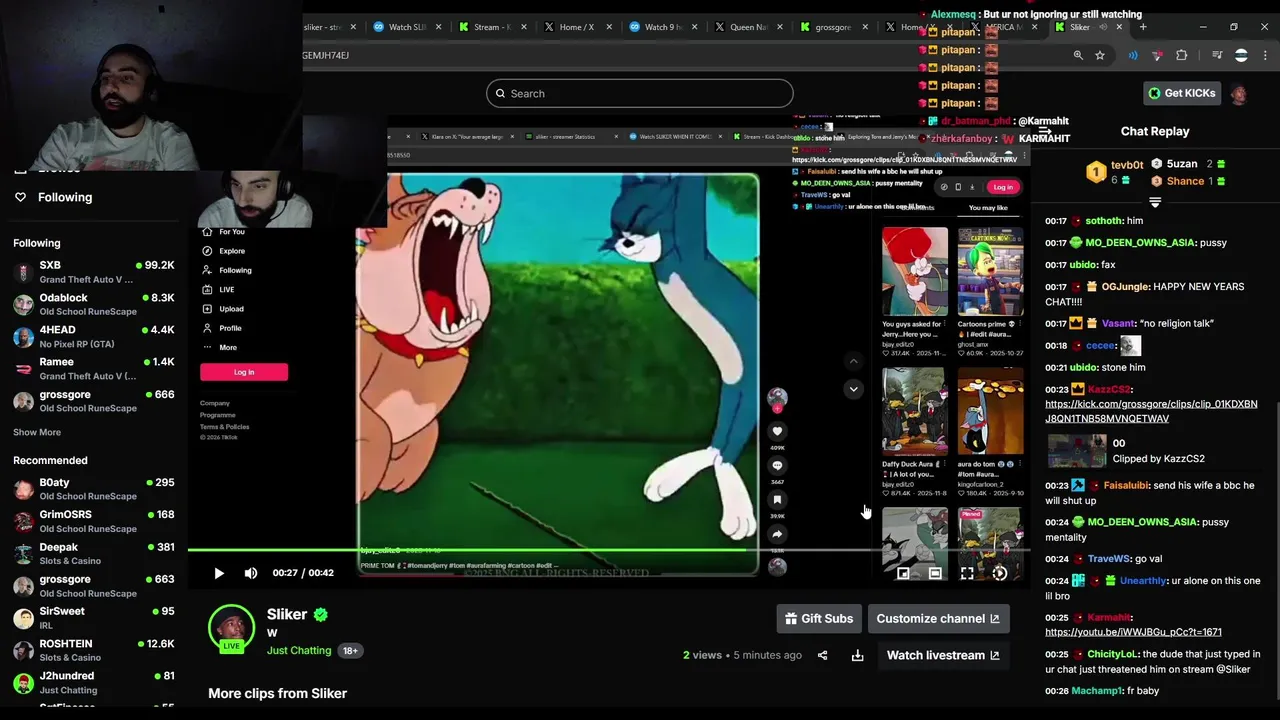The width and height of the screenshot is (1280, 720).
Task: Click TikTok like heart icon in video
Action: (x=777, y=431)
